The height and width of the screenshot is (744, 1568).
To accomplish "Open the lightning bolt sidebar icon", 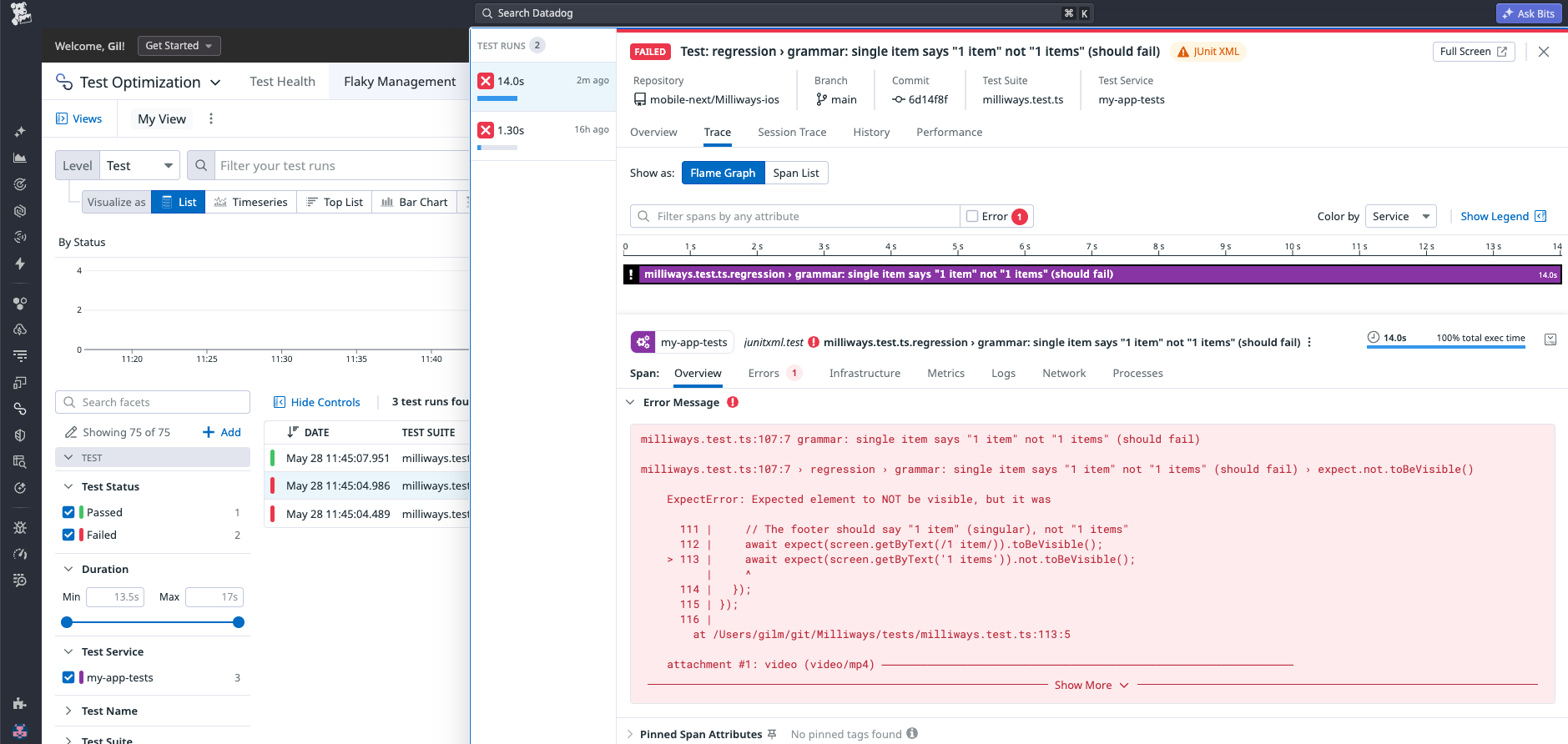I will pyautogui.click(x=20, y=264).
